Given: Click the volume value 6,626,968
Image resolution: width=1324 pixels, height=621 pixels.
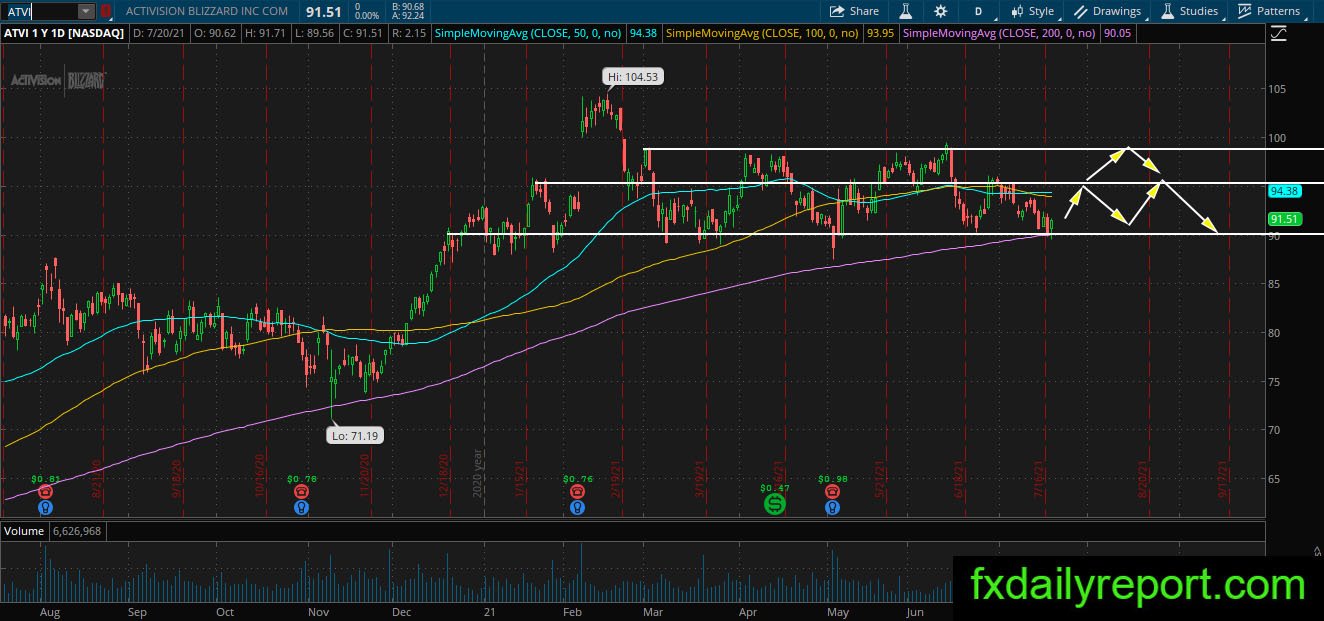Looking at the screenshot, I should click(x=76, y=531).
